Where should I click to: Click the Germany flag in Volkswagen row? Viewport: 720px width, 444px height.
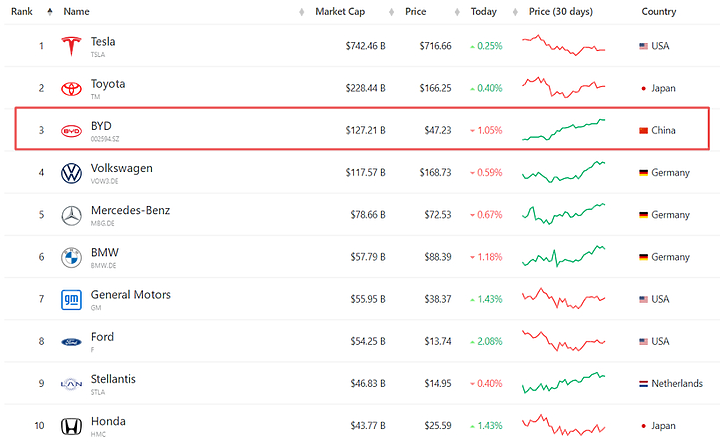click(x=643, y=173)
